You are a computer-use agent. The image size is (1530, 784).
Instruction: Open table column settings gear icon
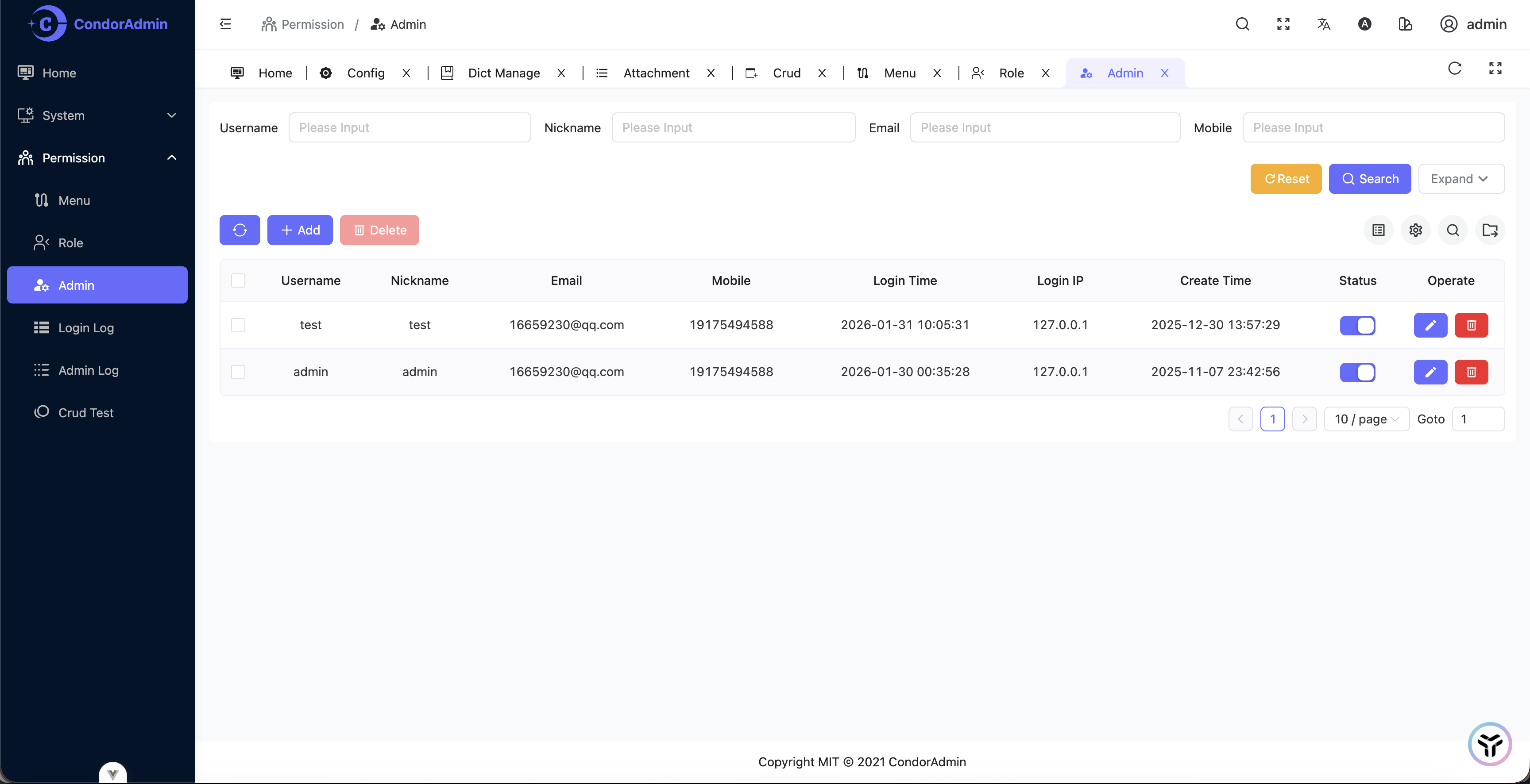click(1415, 230)
